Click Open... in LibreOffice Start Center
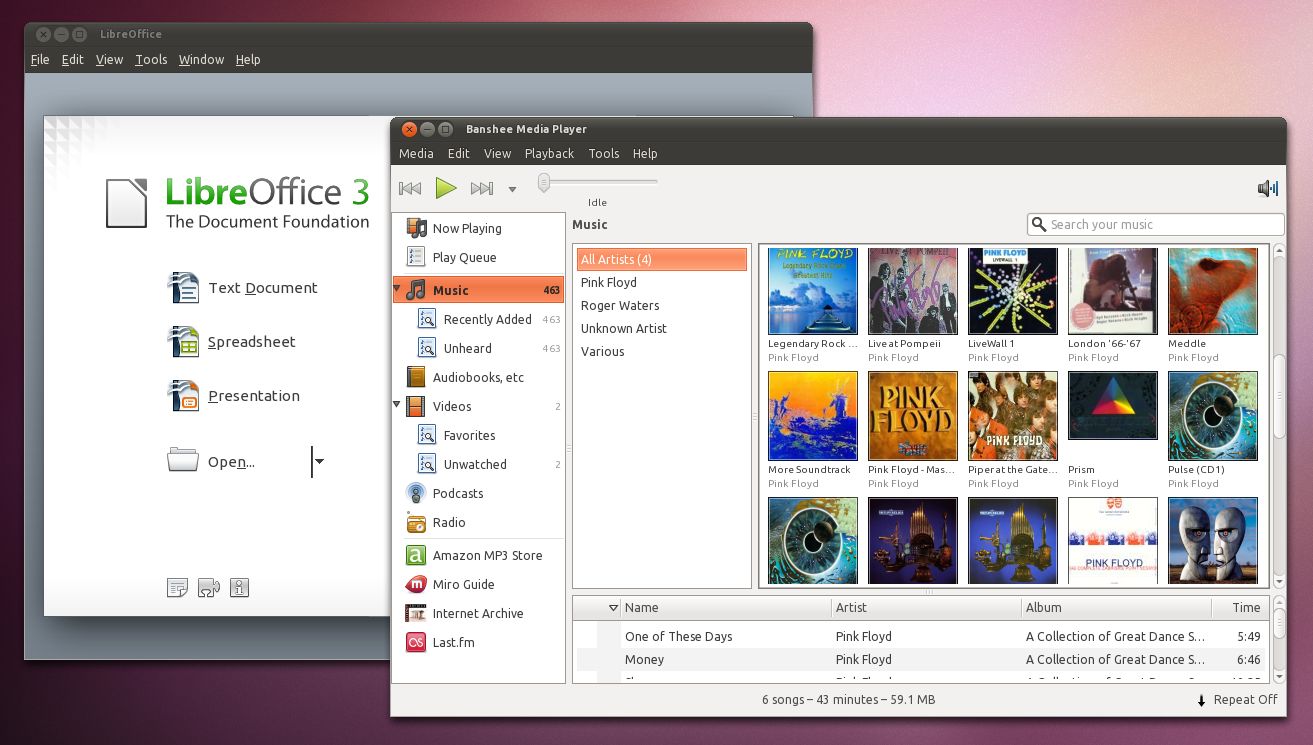 tap(211, 462)
